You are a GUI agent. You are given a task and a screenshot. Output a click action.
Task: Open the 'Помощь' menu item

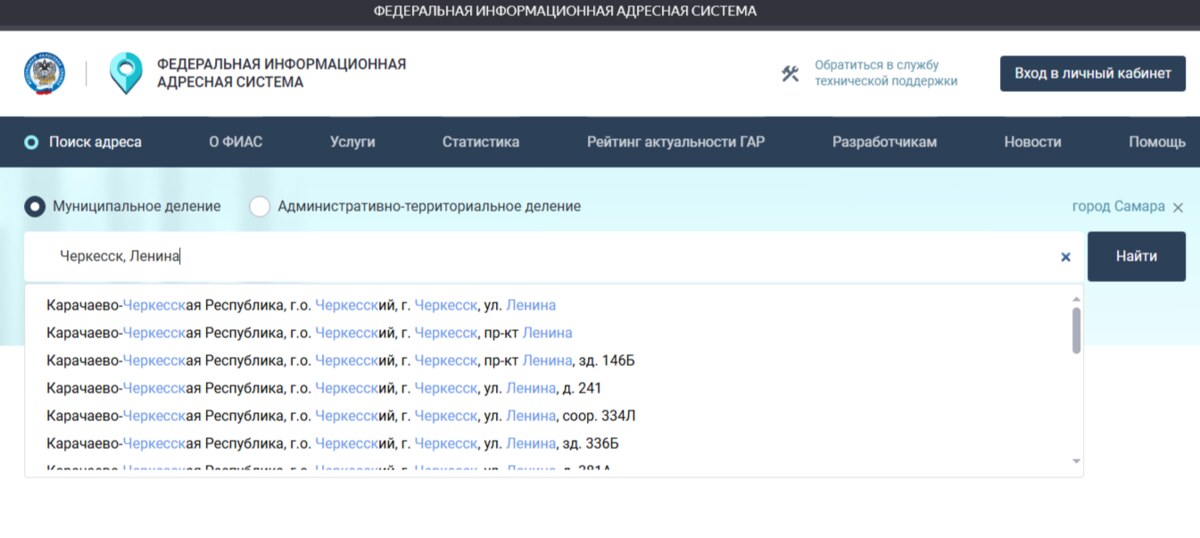pyautogui.click(x=1157, y=142)
